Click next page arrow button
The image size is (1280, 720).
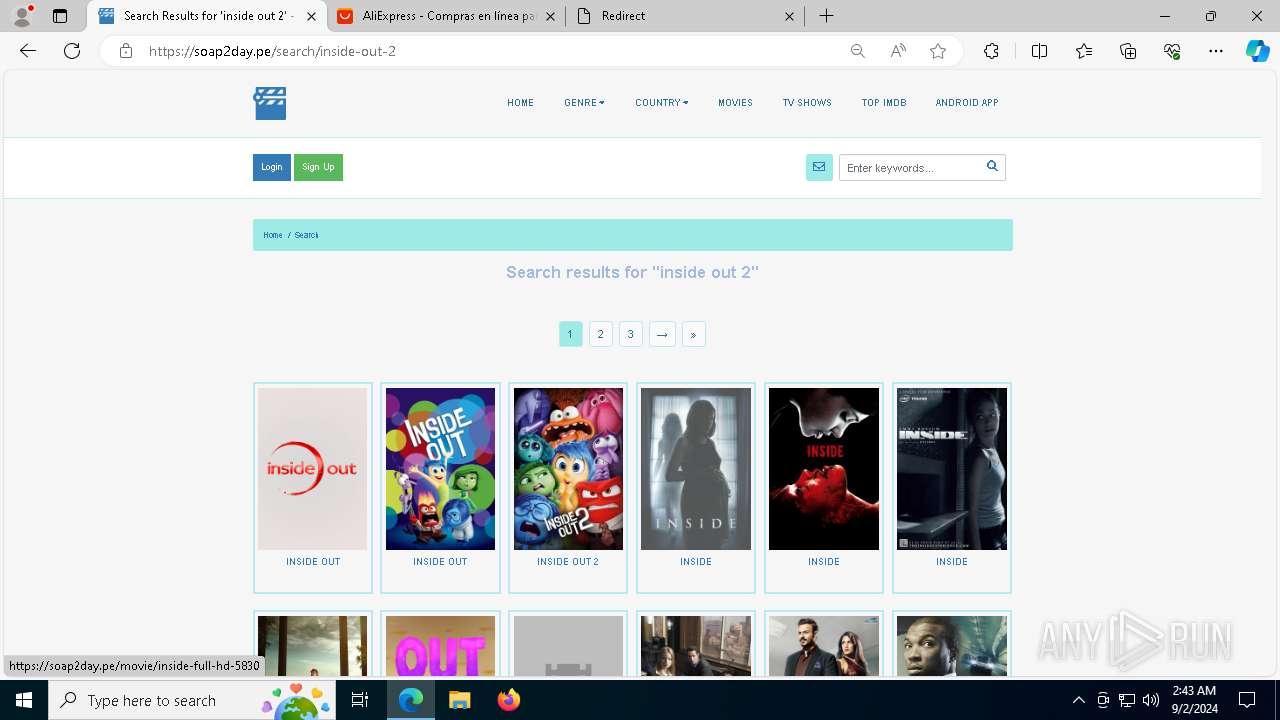point(662,334)
